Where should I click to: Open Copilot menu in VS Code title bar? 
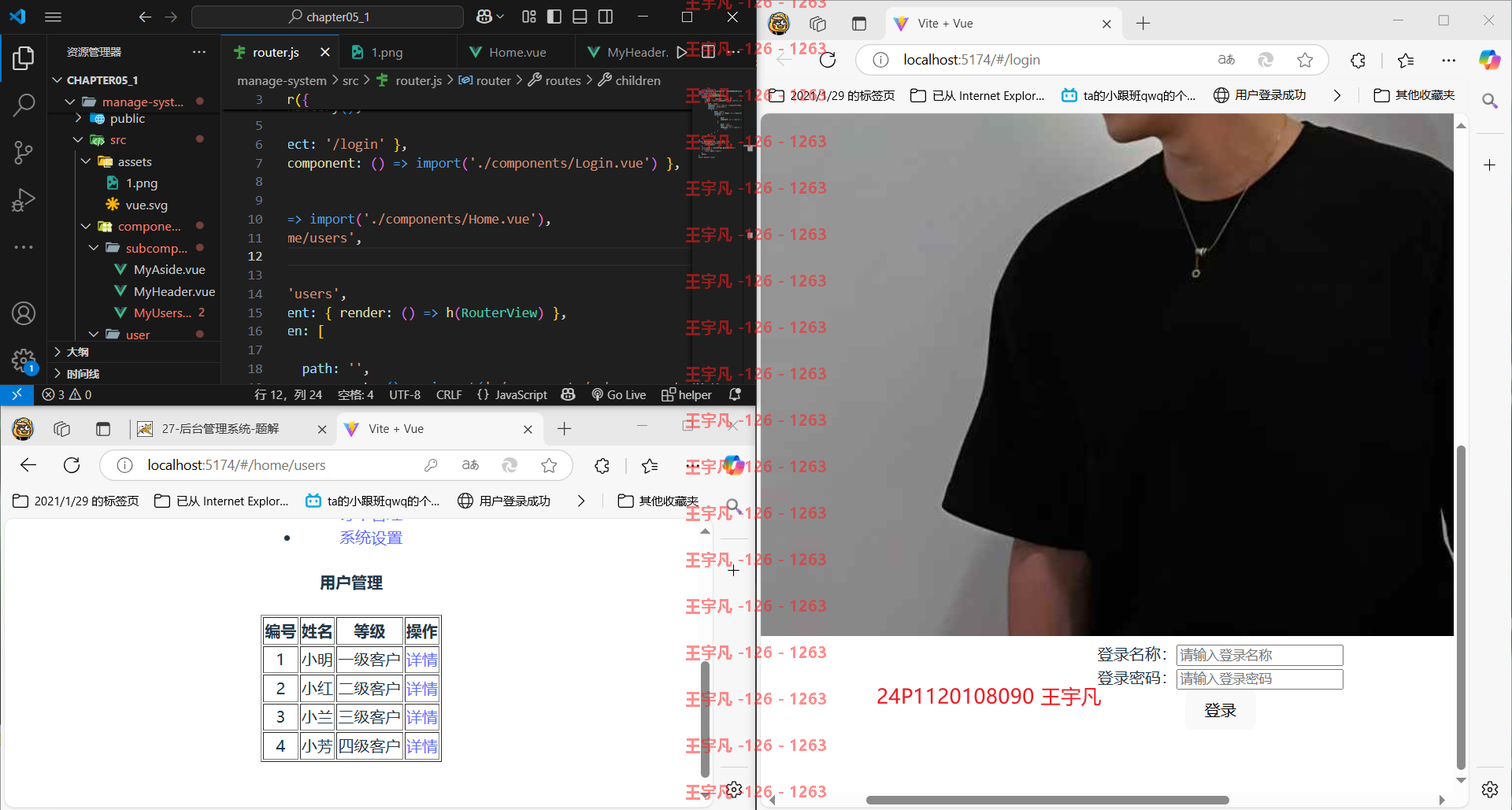pos(490,17)
